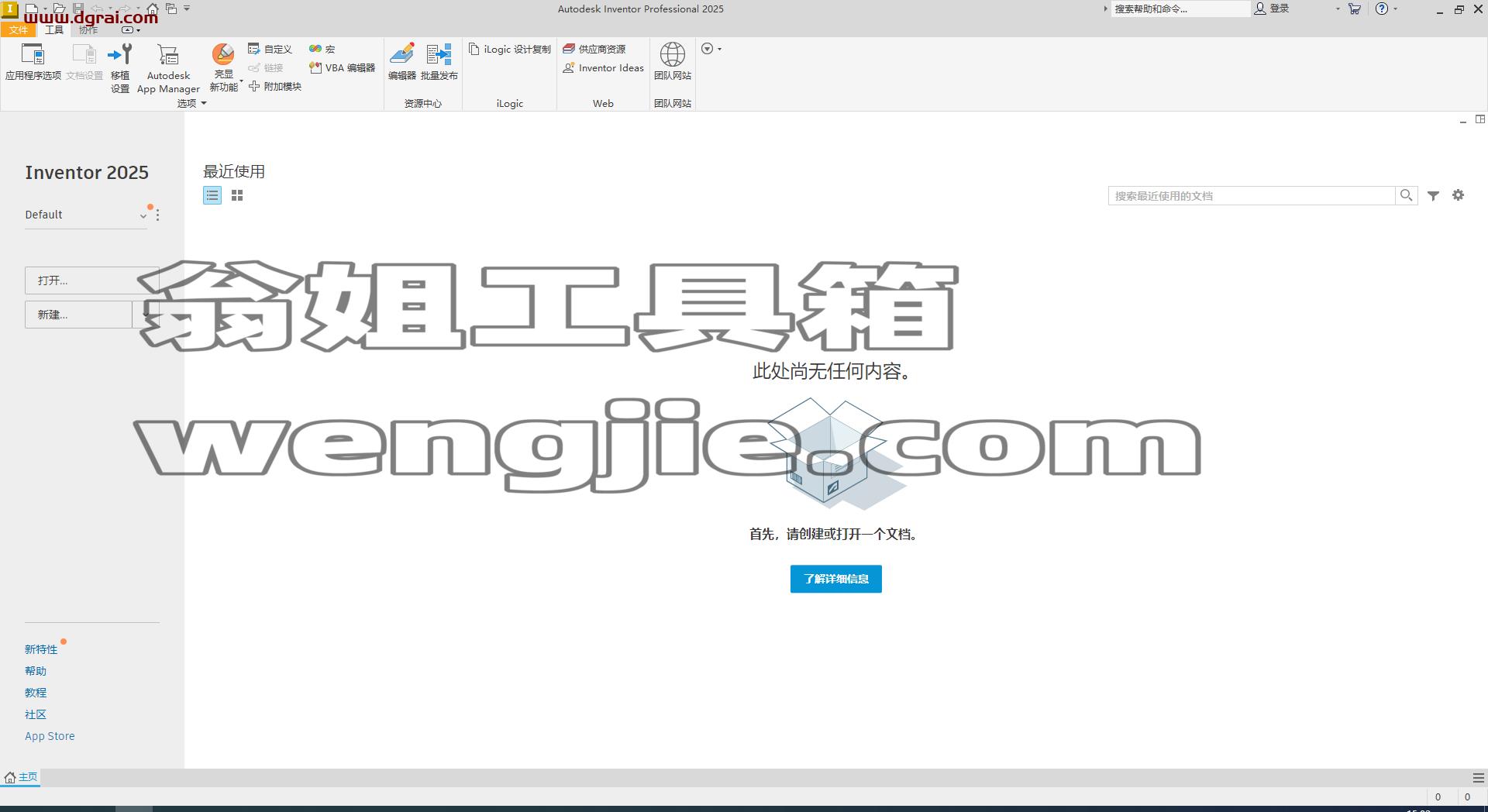Switch to the 协作 ribbon tab
The height and width of the screenshot is (812, 1488).
coord(88,29)
